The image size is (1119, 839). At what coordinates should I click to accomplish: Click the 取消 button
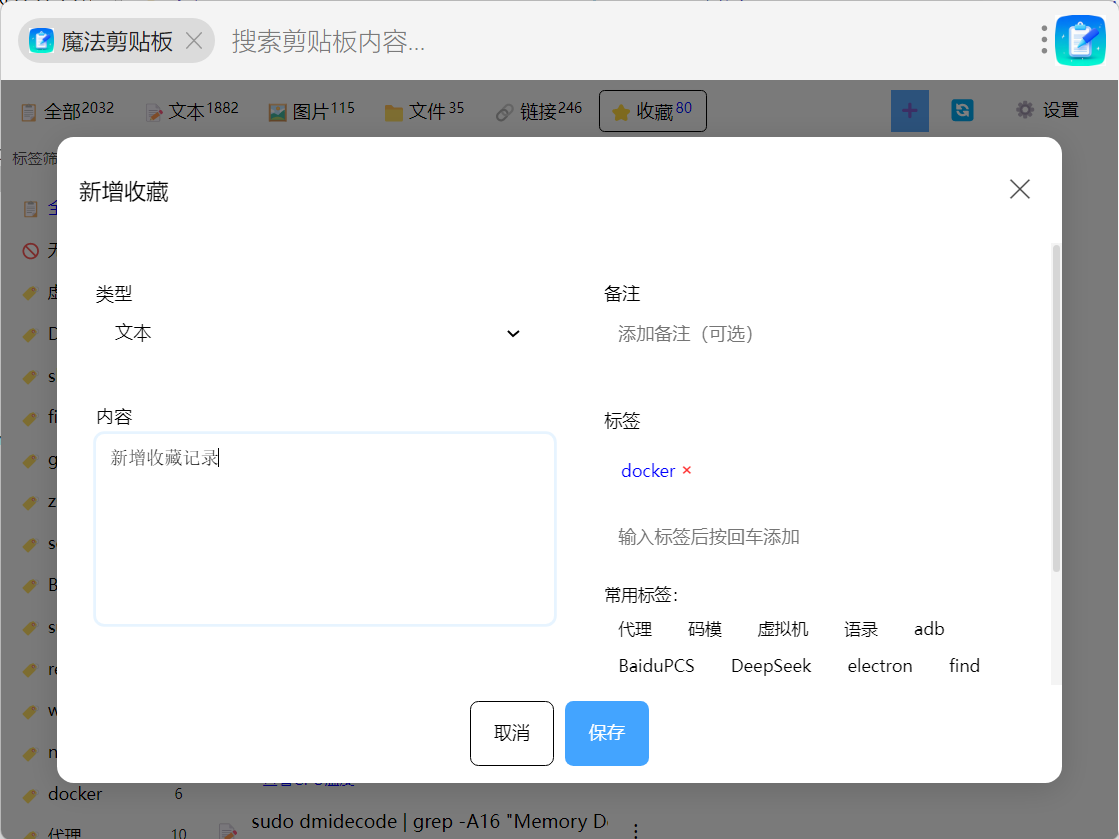[512, 733]
